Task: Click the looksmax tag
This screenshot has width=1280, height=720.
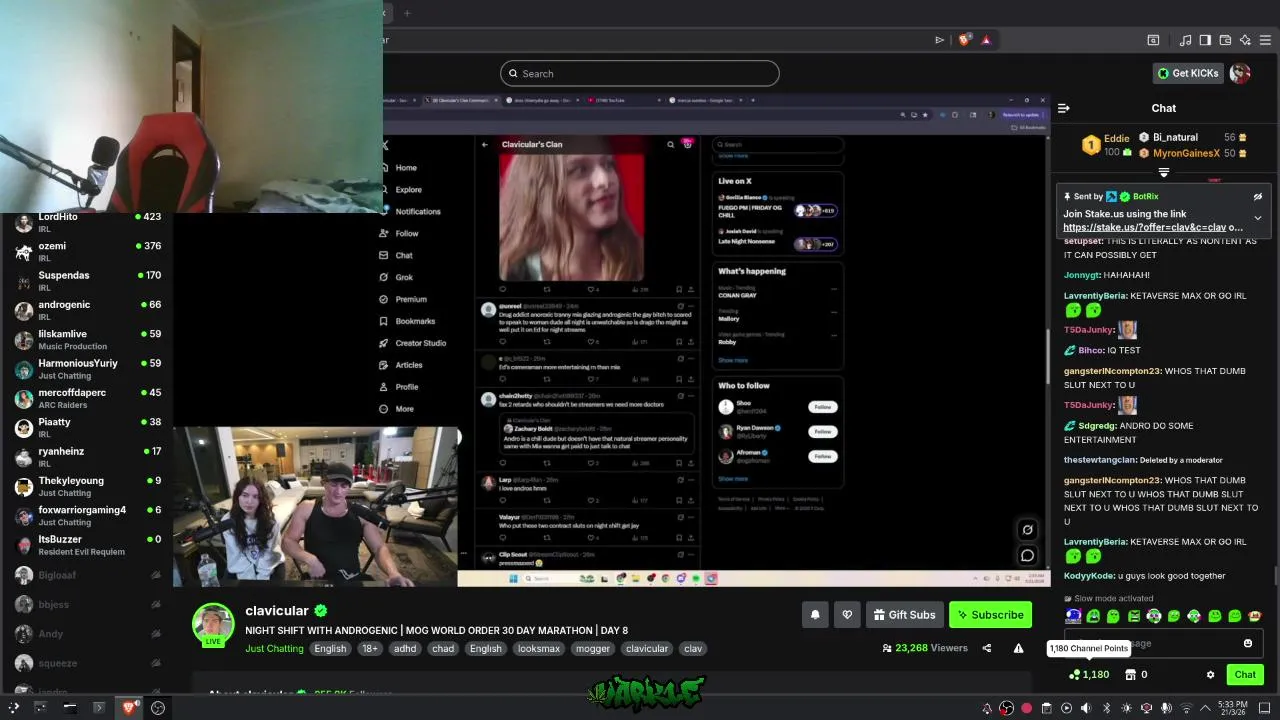Action: coord(538,649)
